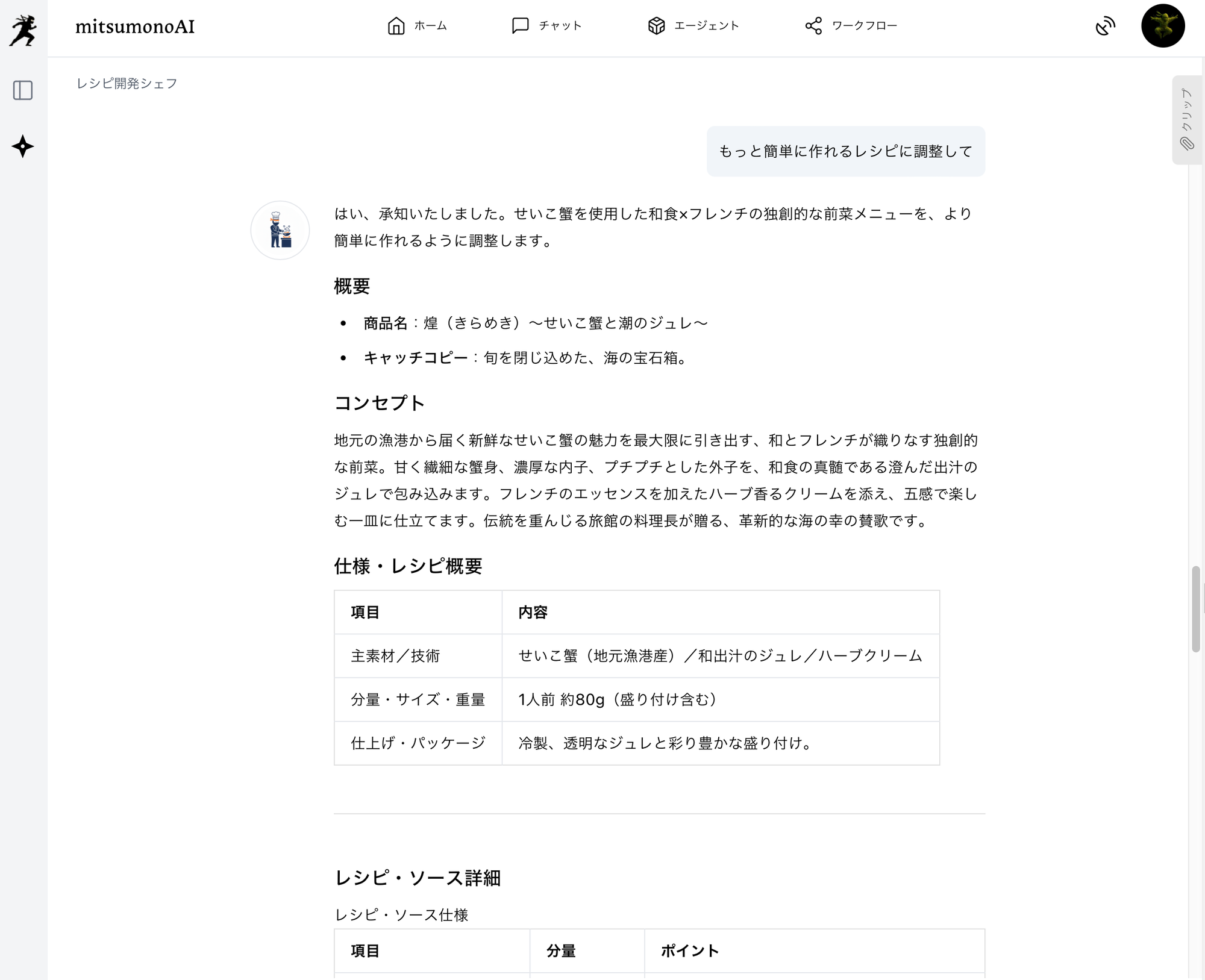
Task: Click the レシピ開発シェフ breadcrumb
Action: (x=127, y=83)
